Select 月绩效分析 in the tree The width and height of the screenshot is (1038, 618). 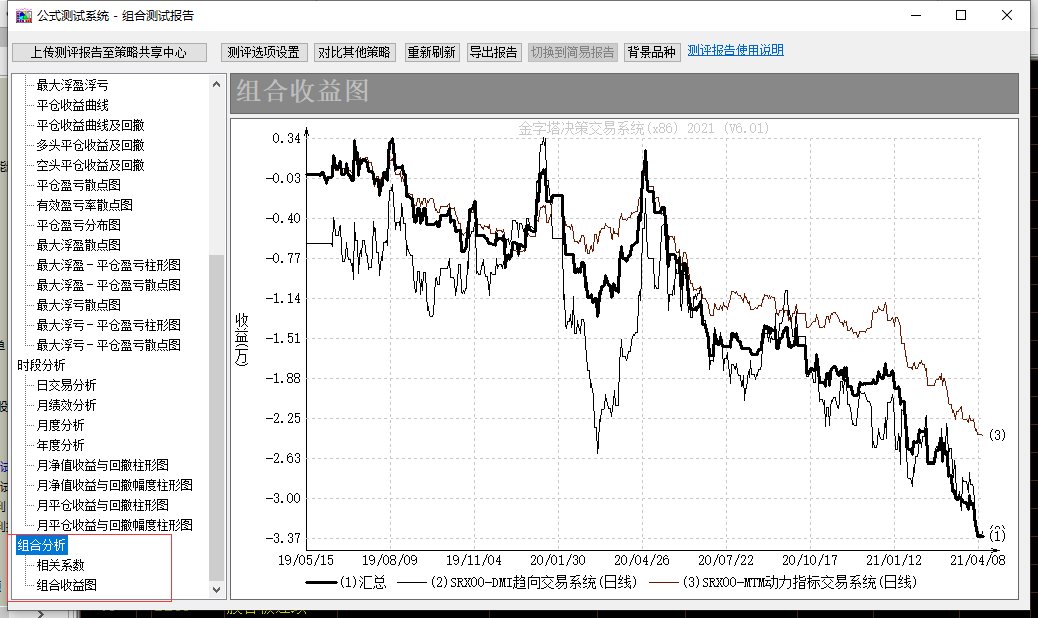click(66, 405)
